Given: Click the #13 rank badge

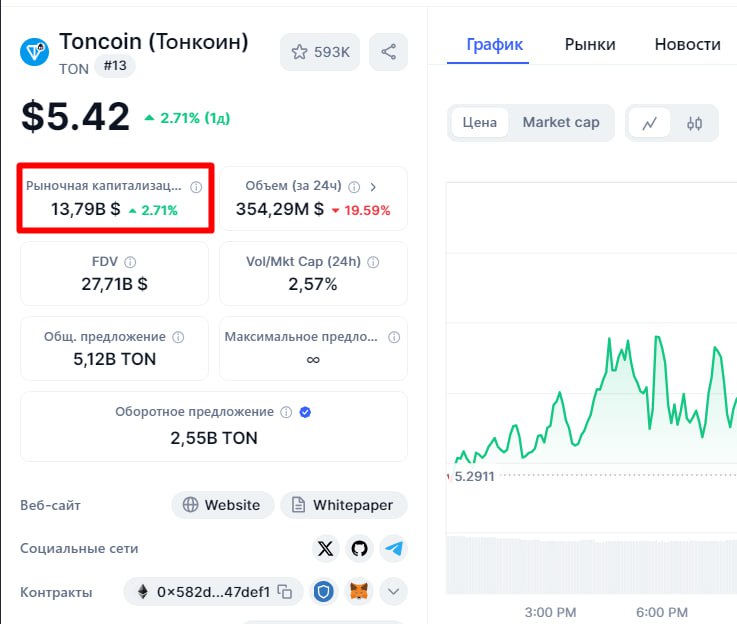Looking at the screenshot, I should (115, 65).
